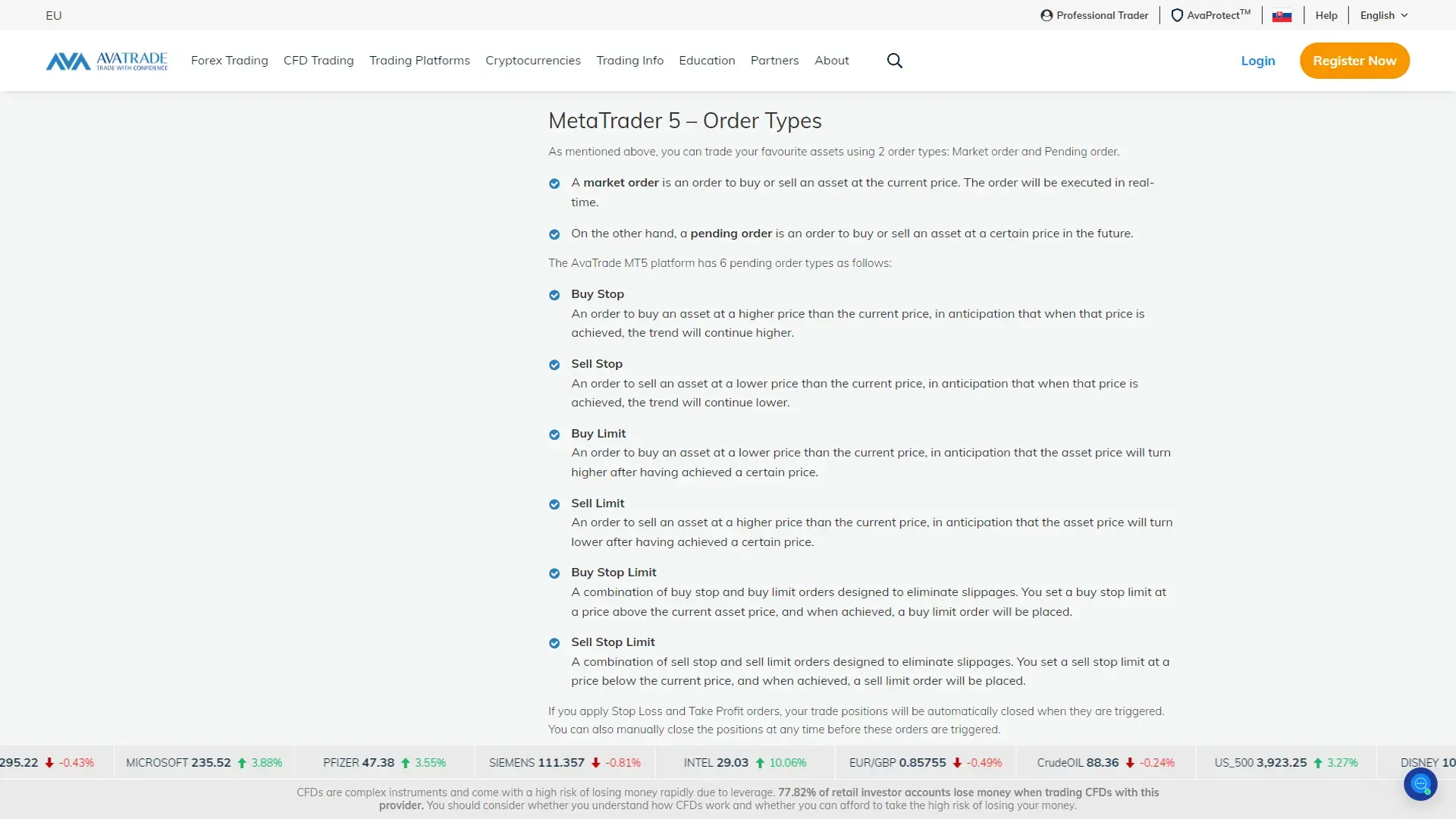Click the check bullet next to Buy Limit
Screen dimensions: 1456x819
pos(554,435)
